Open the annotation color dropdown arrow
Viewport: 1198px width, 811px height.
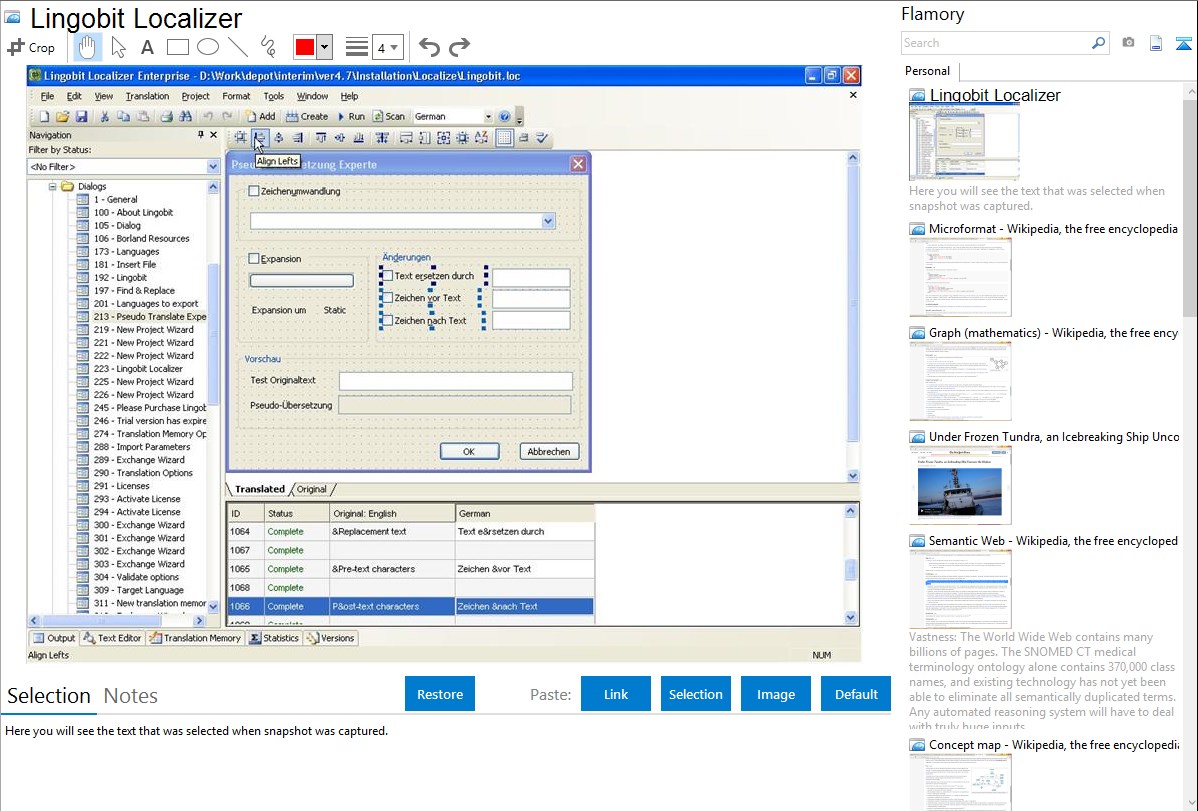326,47
